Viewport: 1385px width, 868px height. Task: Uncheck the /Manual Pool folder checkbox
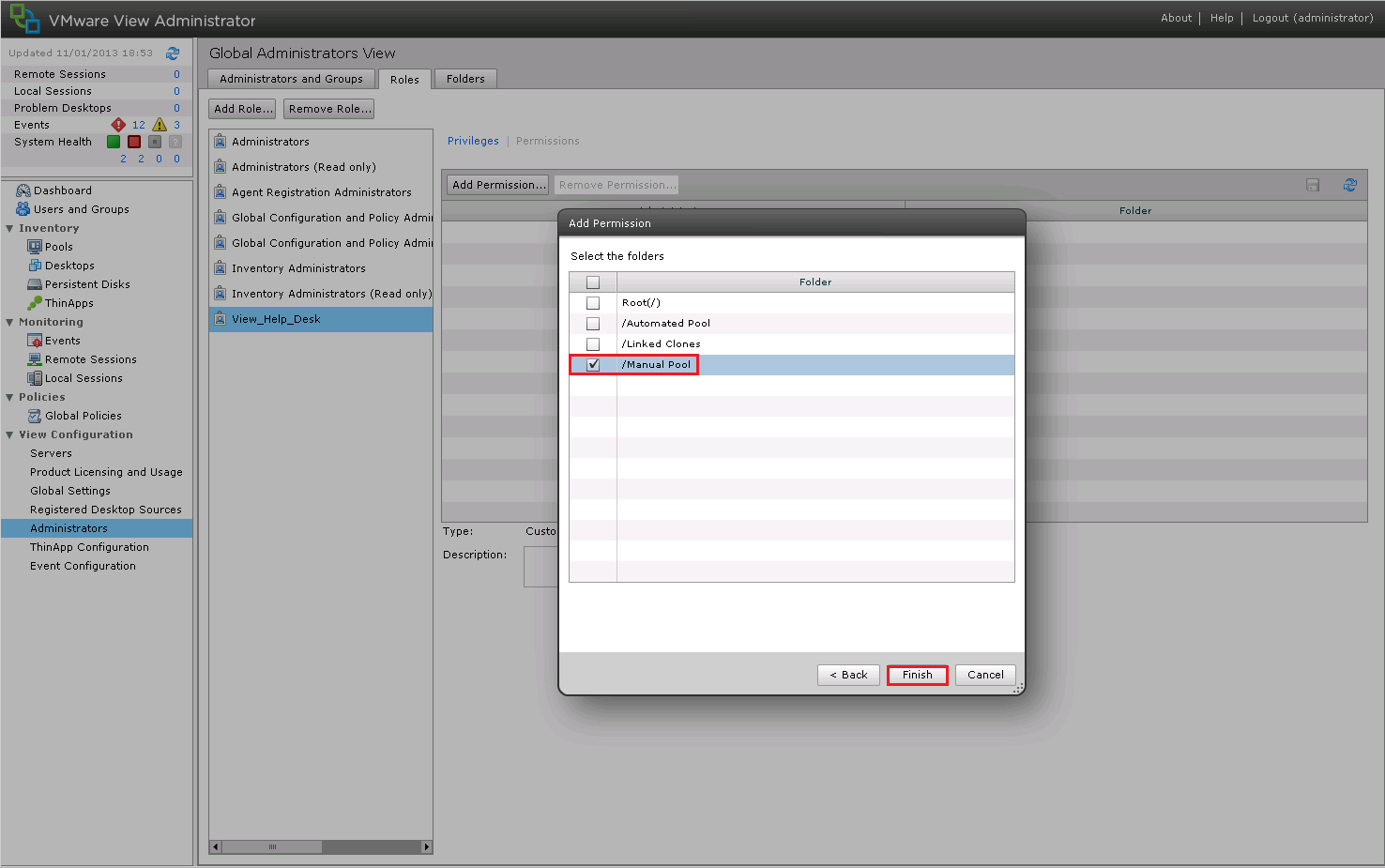pyautogui.click(x=593, y=365)
